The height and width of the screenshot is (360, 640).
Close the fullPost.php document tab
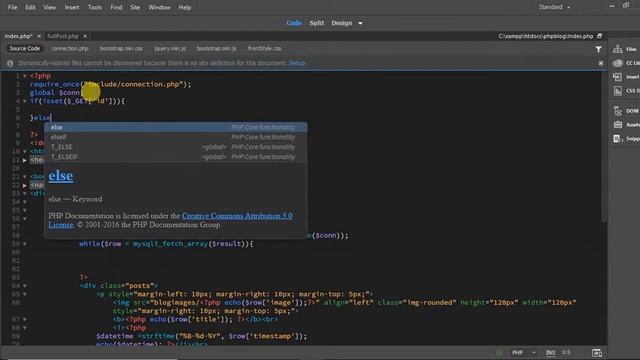(85, 36)
